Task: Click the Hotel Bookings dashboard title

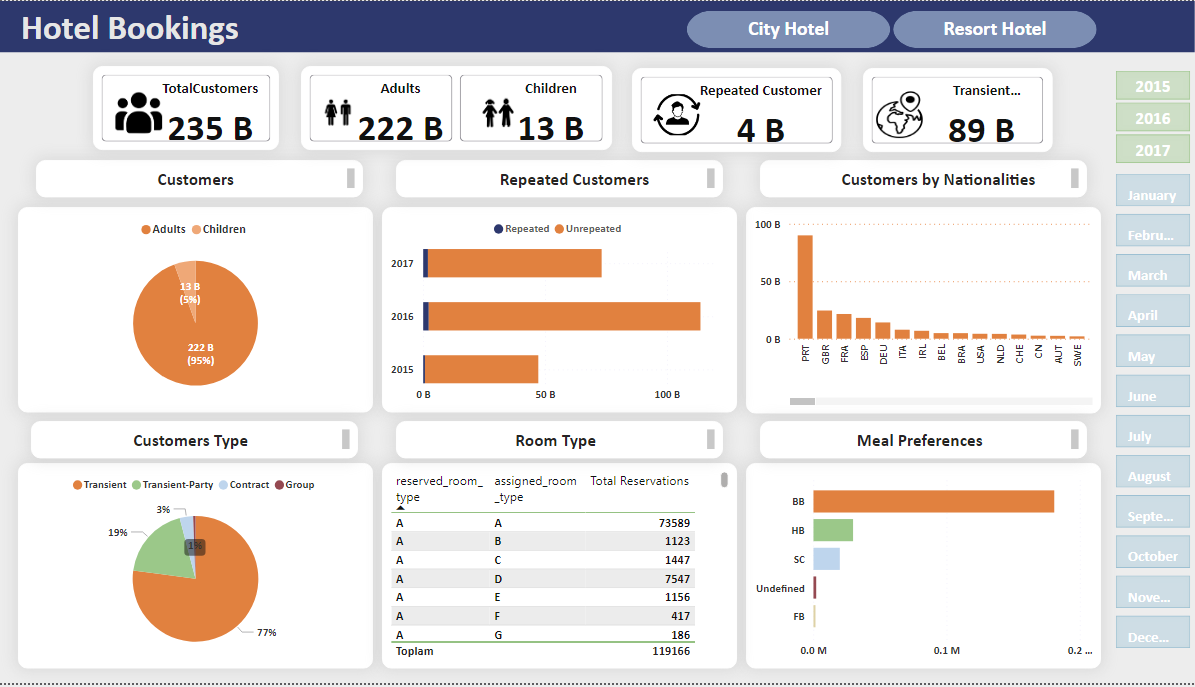Action: (130, 28)
